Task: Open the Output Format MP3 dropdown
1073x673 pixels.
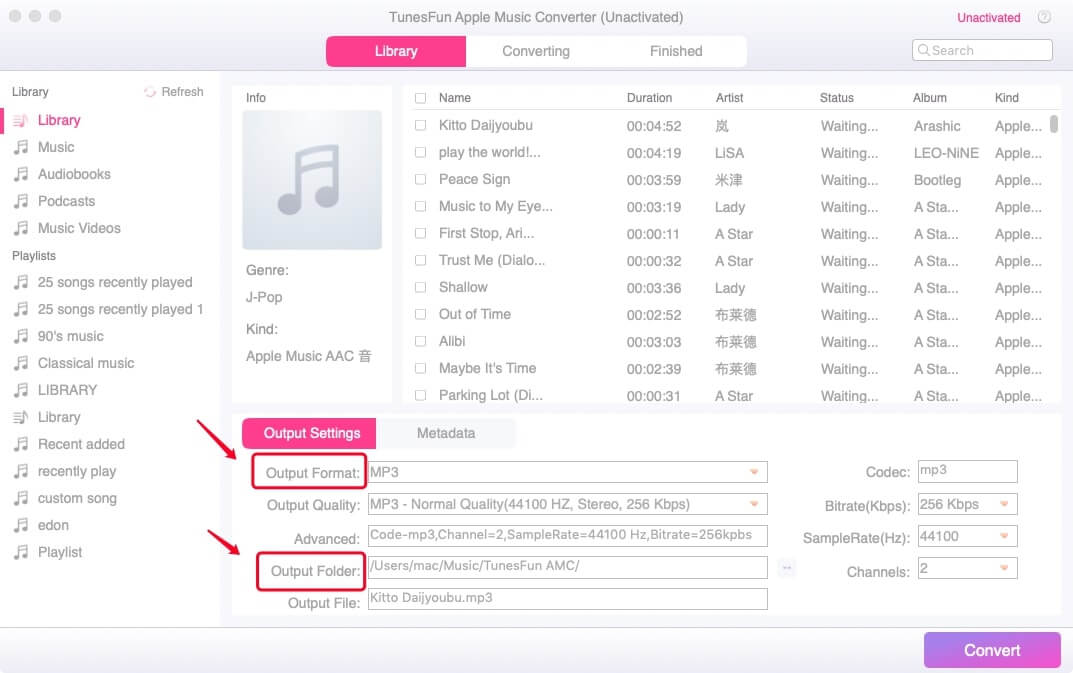Action: tap(567, 472)
